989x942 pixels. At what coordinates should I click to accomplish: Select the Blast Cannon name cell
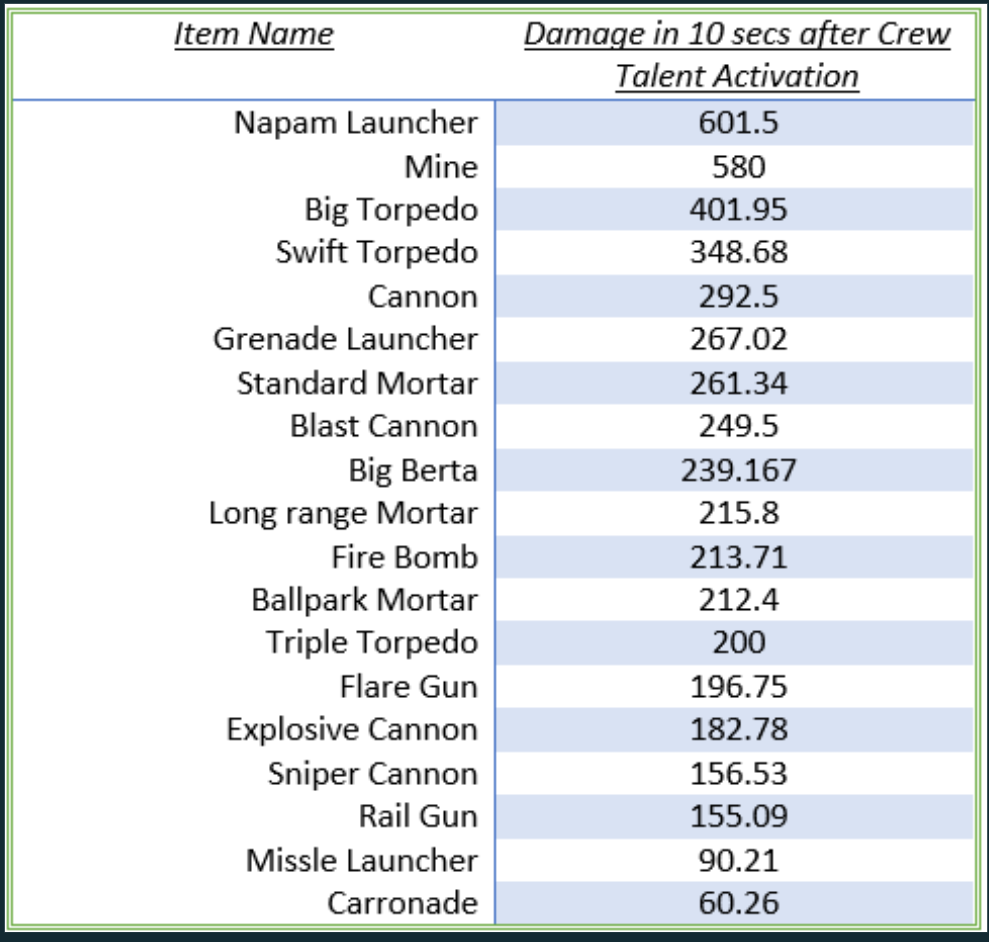coord(383,427)
